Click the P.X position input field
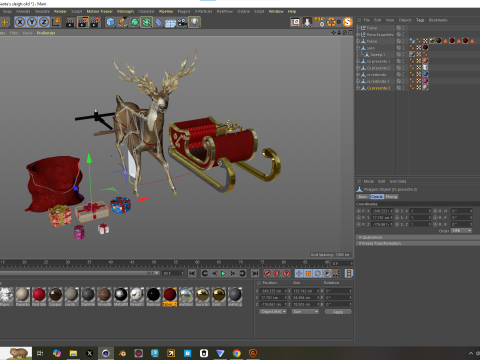 click(382, 211)
